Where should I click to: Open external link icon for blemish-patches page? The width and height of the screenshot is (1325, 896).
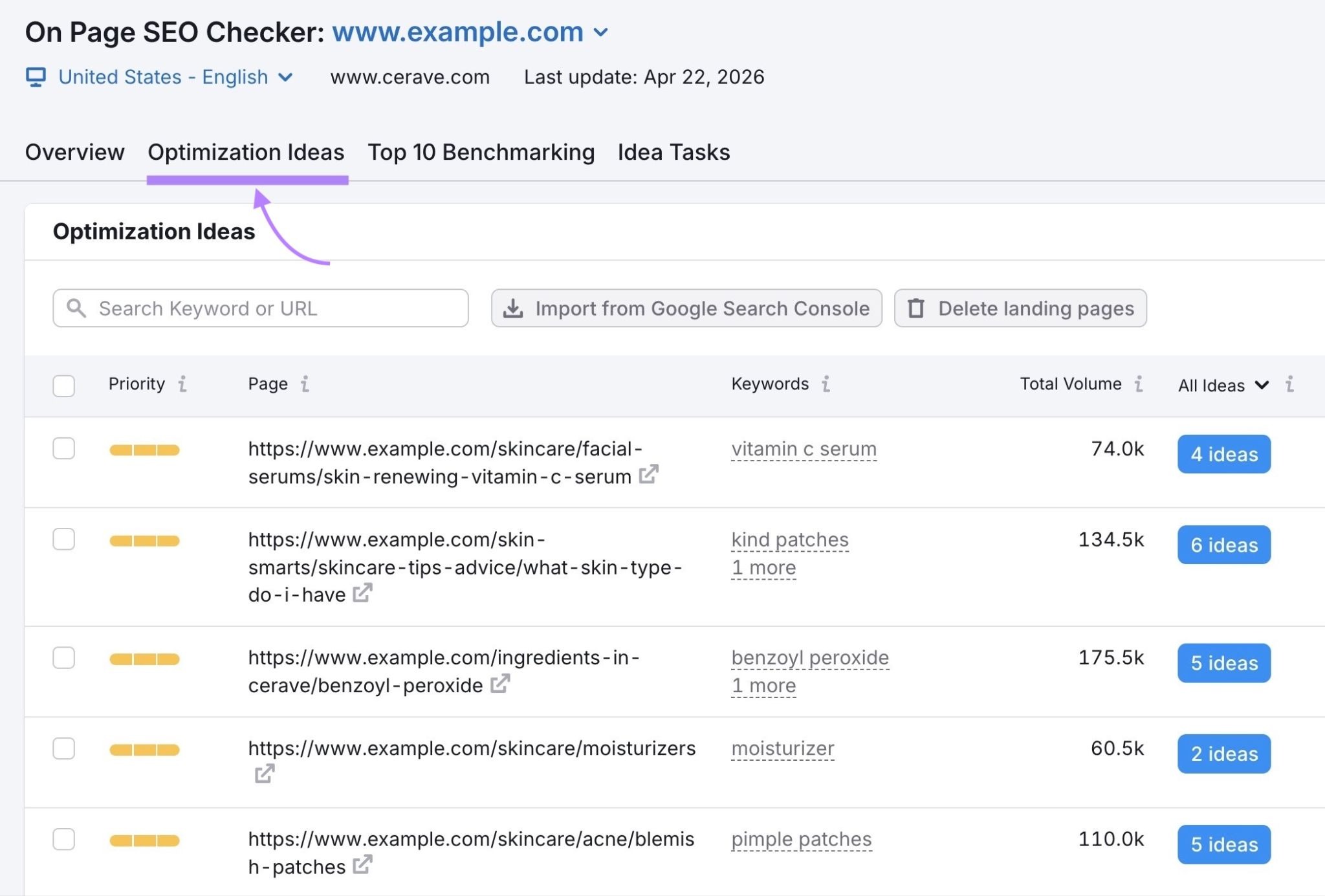[362, 864]
